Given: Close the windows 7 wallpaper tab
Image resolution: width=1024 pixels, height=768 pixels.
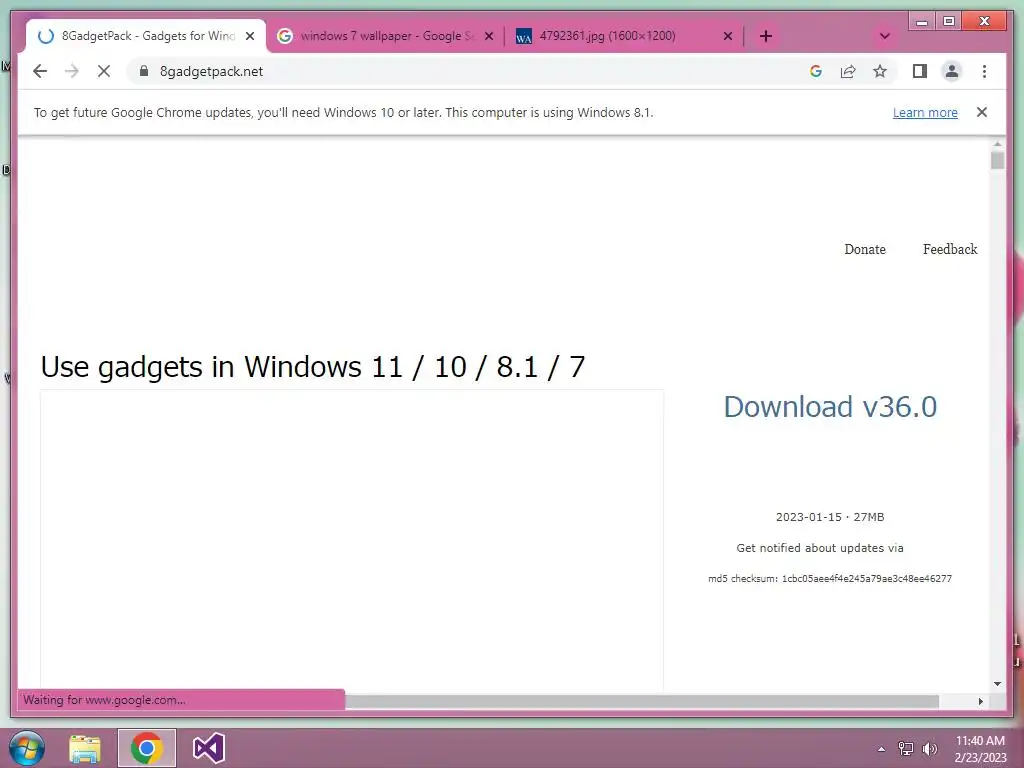Looking at the screenshot, I should (488, 36).
